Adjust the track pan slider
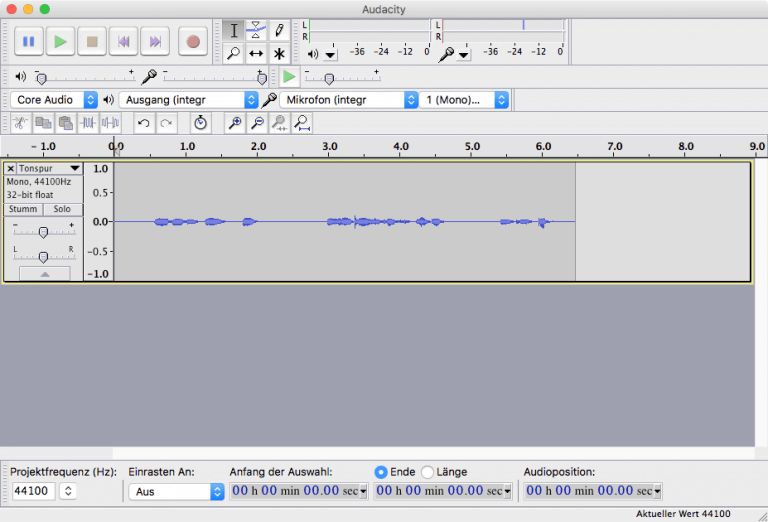The image size is (768, 522). (43, 256)
